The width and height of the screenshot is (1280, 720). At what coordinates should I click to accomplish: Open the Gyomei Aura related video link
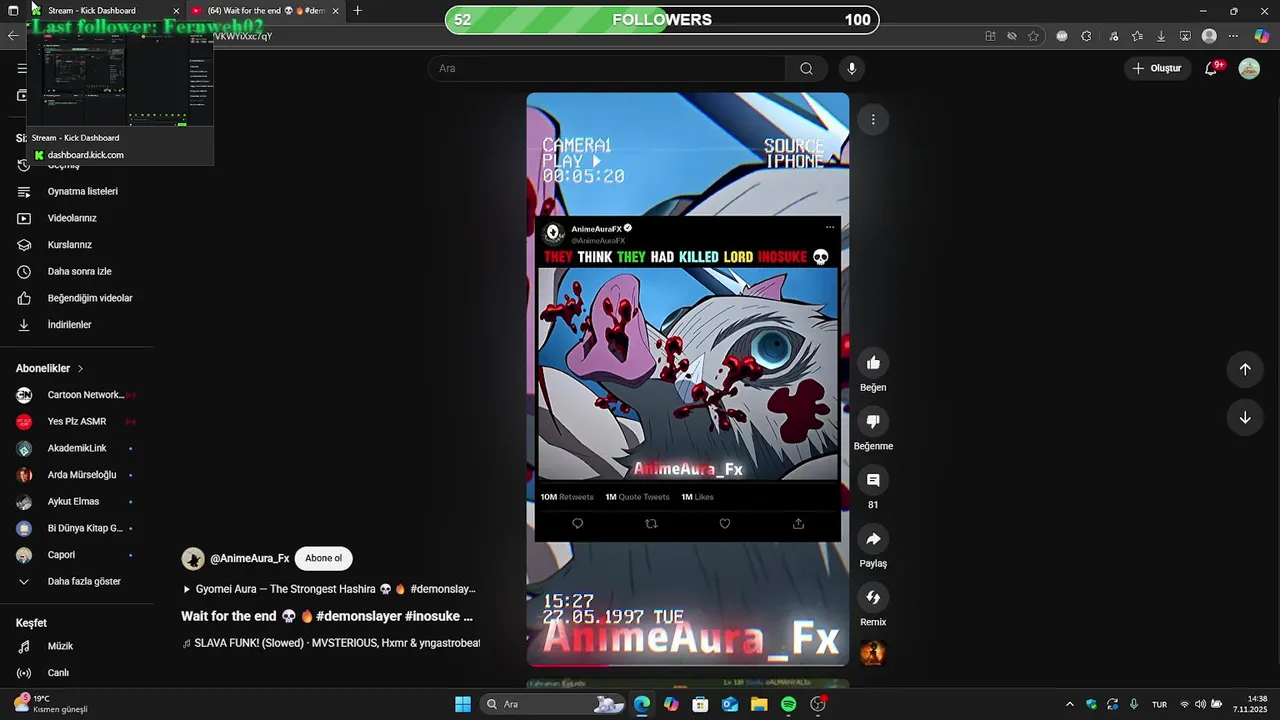(x=329, y=589)
